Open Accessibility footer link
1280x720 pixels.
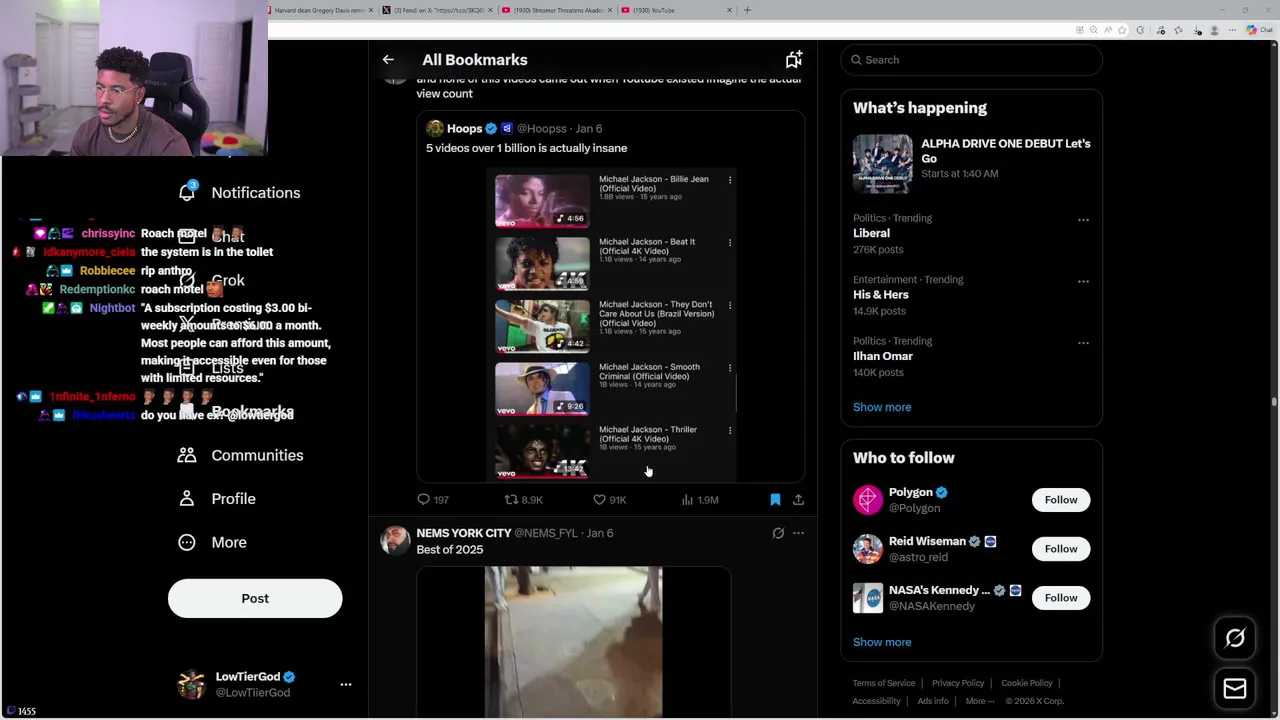(876, 701)
